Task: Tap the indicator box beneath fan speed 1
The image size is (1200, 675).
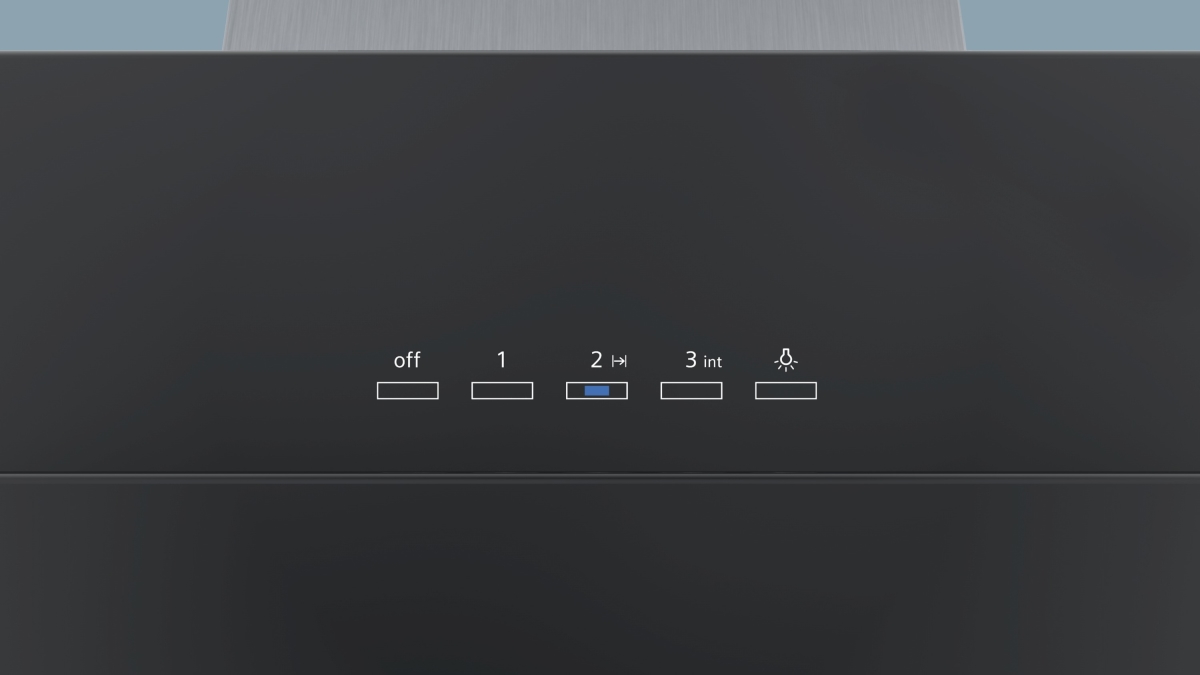Action: [x=502, y=391]
